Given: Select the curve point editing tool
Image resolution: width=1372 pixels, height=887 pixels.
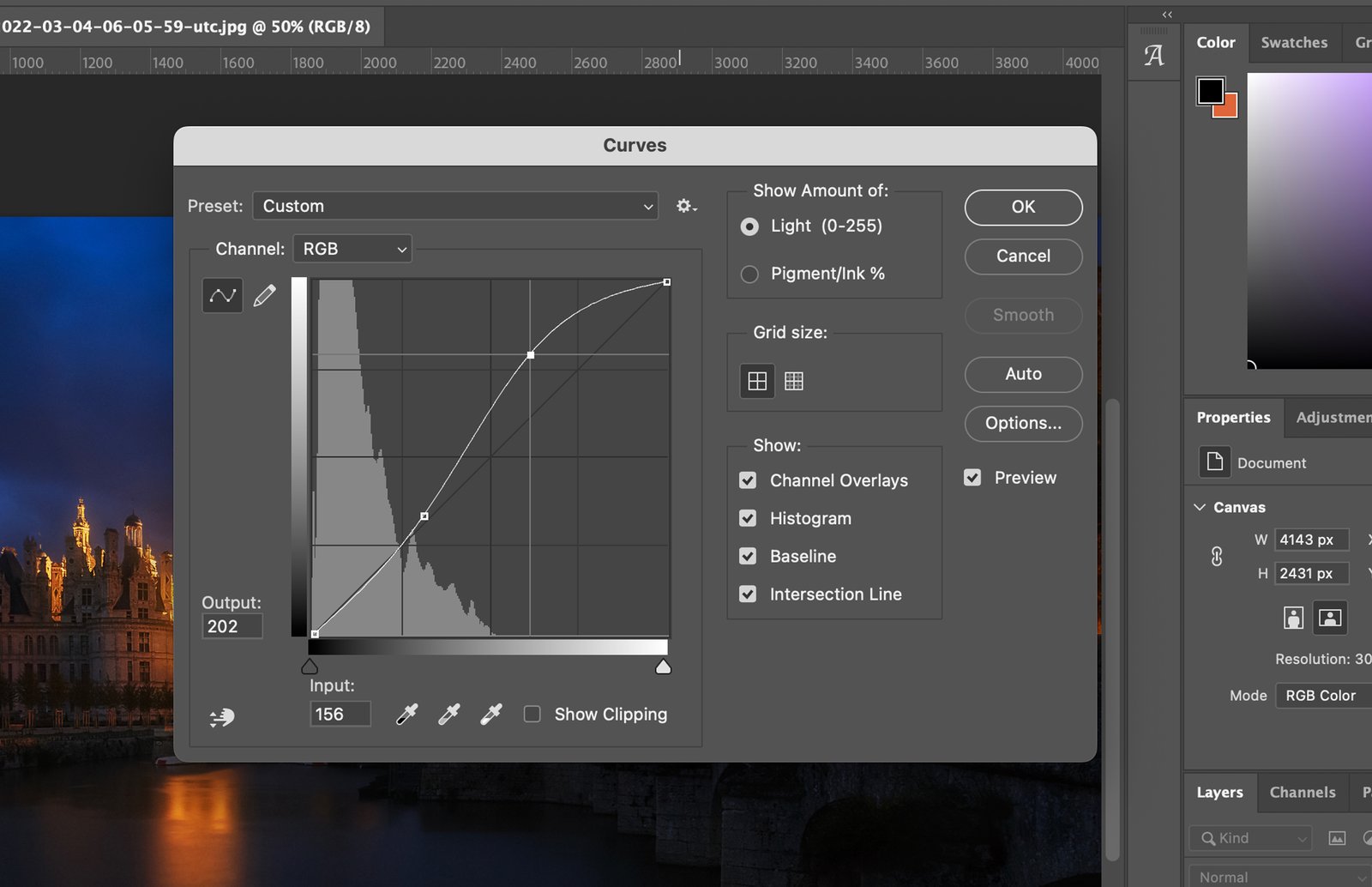Looking at the screenshot, I should click(222, 296).
